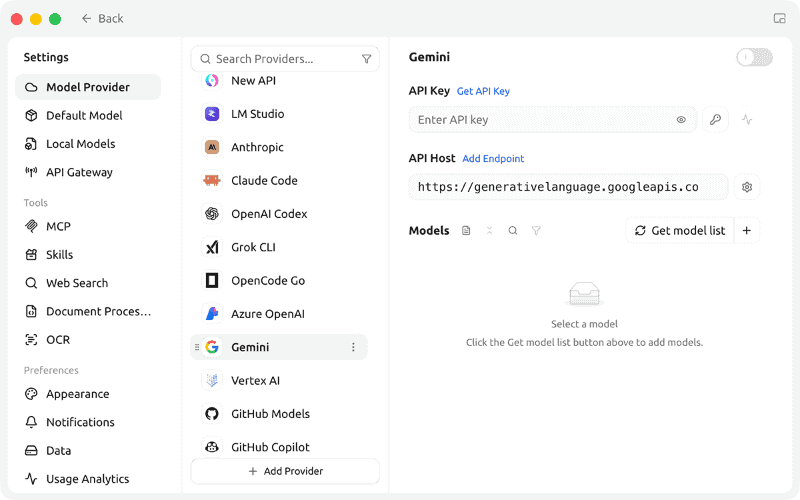Select the Azure OpenAI provider
This screenshot has width=800, height=500.
pyautogui.click(x=279, y=314)
